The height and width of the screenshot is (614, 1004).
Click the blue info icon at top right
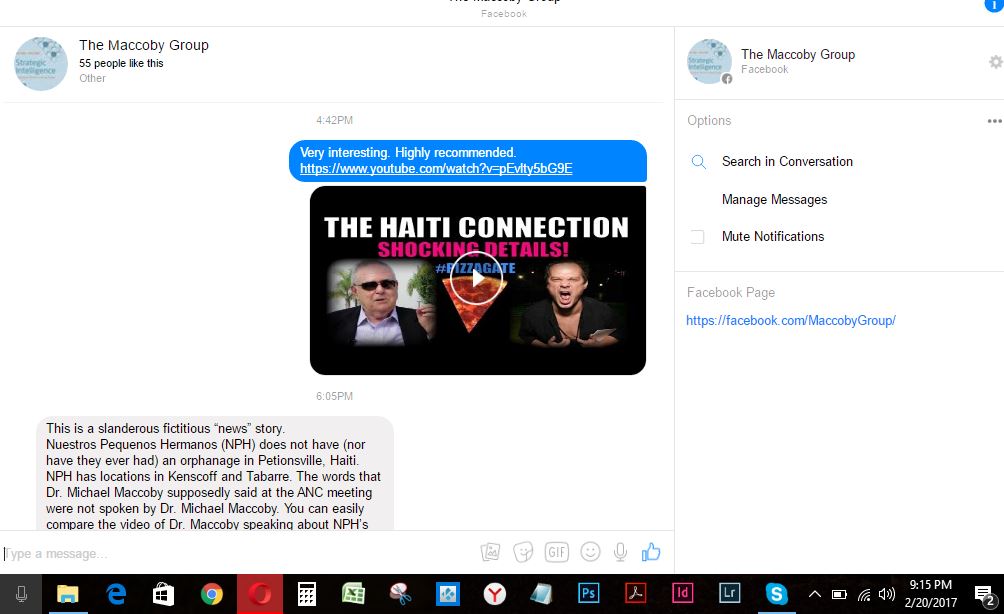point(994,4)
